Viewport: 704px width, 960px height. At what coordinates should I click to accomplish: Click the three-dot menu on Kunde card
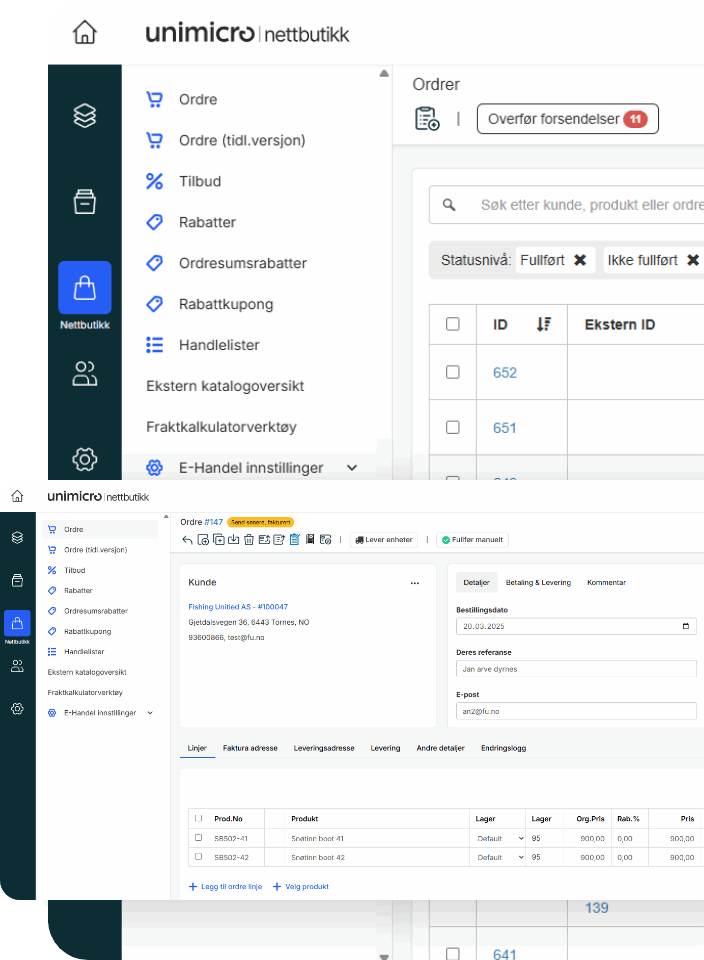(415, 582)
